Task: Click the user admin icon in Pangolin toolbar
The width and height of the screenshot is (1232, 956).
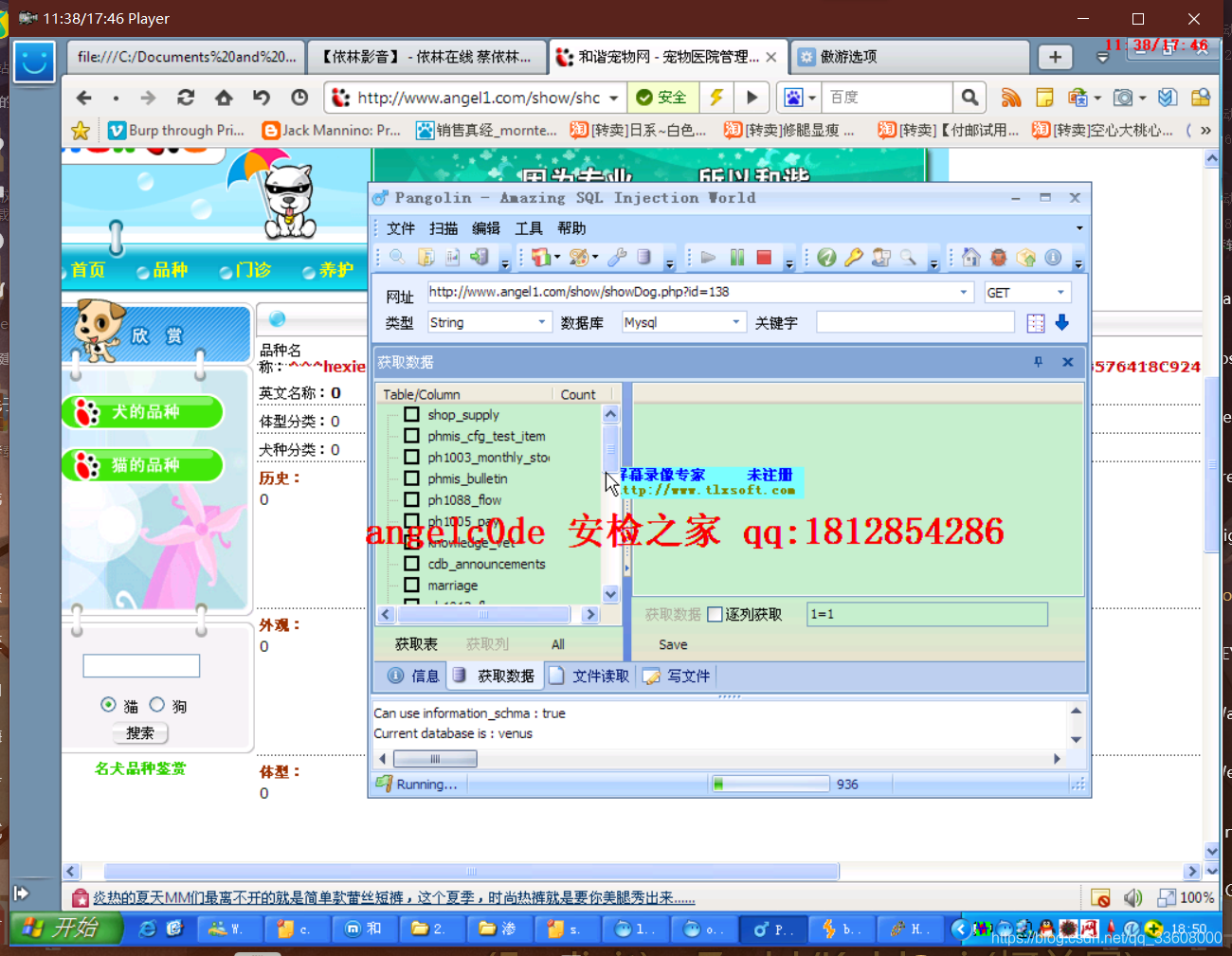Action: pyautogui.click(x=881, y=257)
